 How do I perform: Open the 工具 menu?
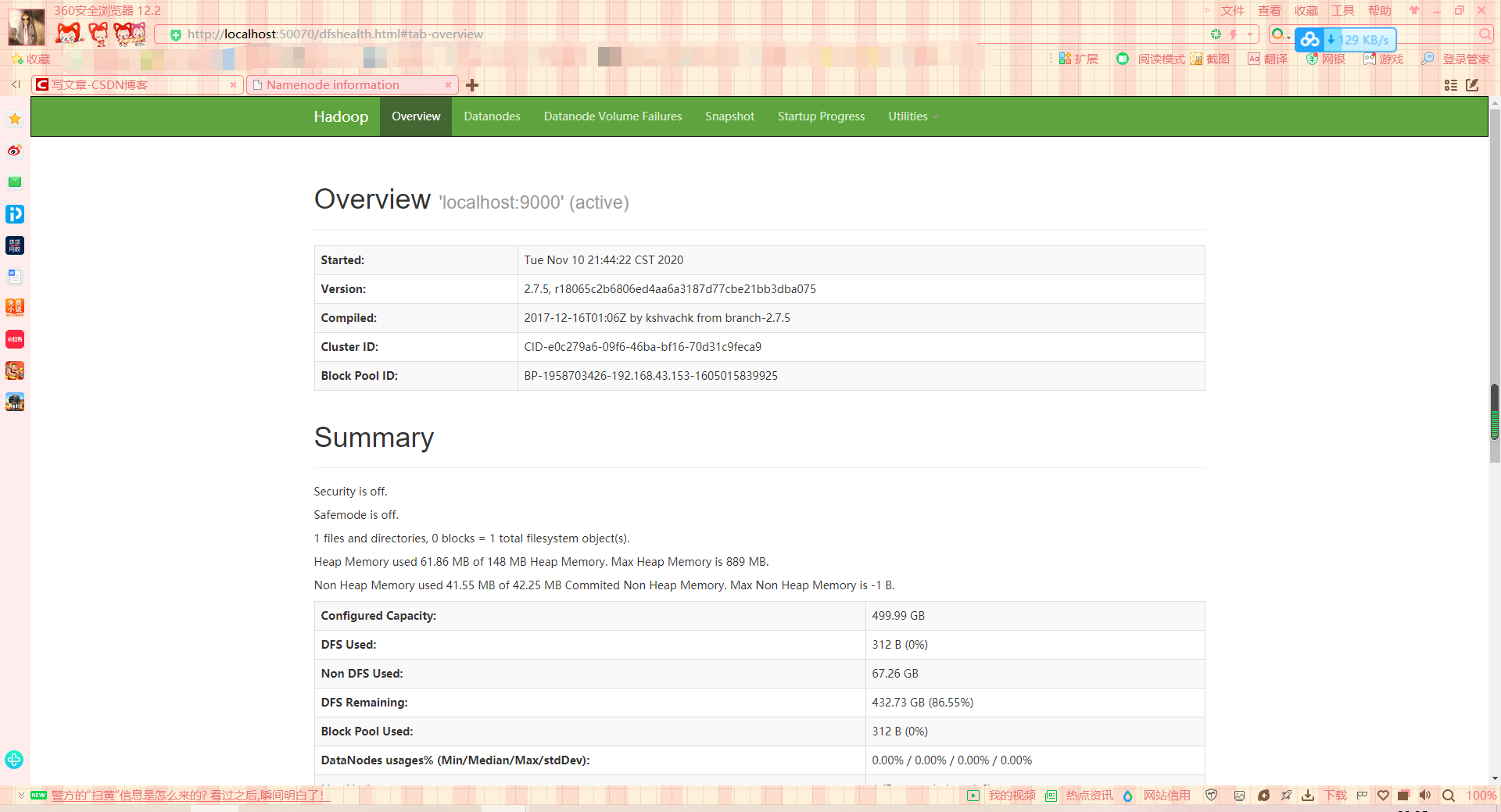1343,10
